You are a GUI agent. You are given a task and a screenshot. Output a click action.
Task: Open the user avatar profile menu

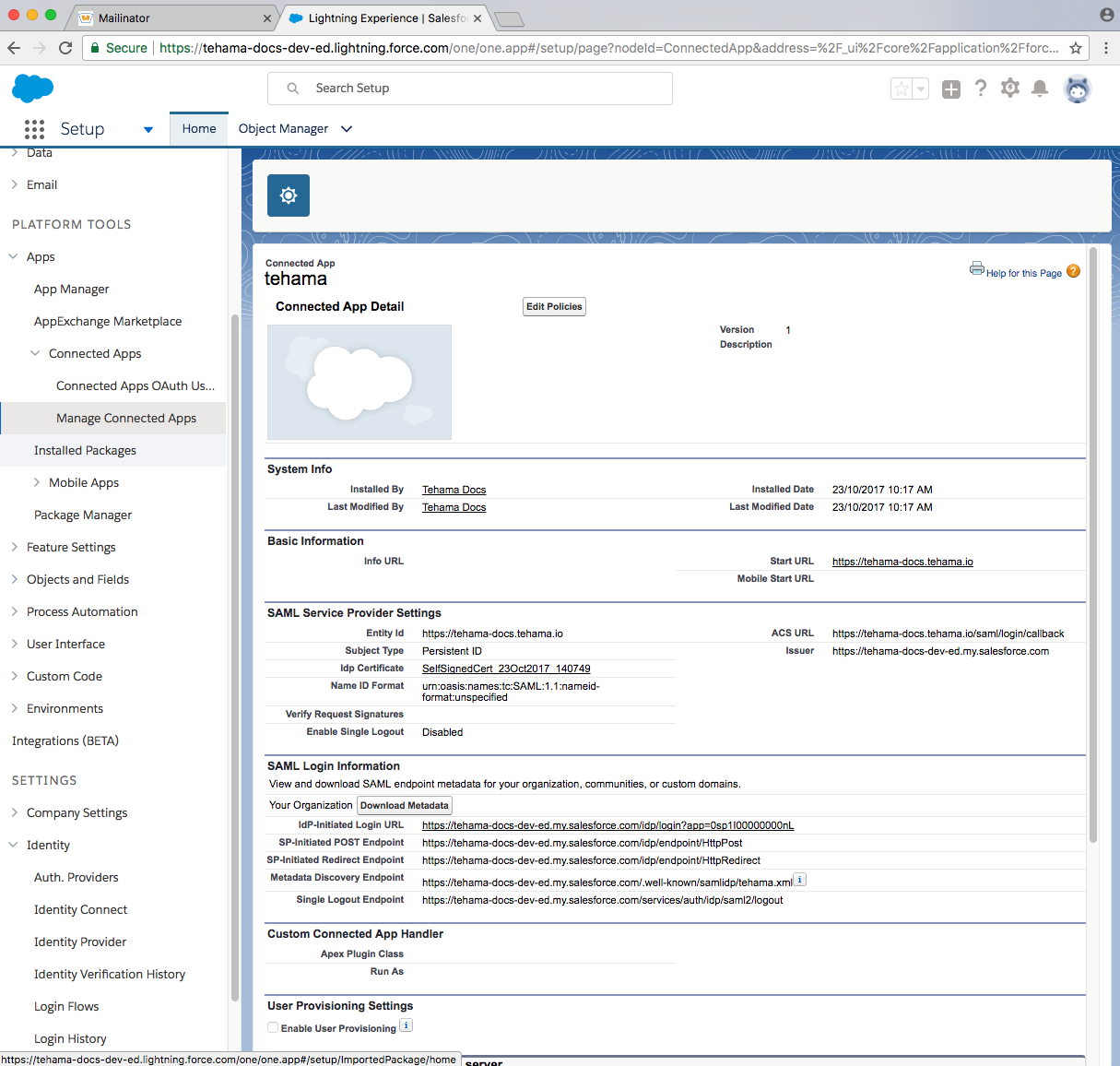click(x=1078, y=89)
